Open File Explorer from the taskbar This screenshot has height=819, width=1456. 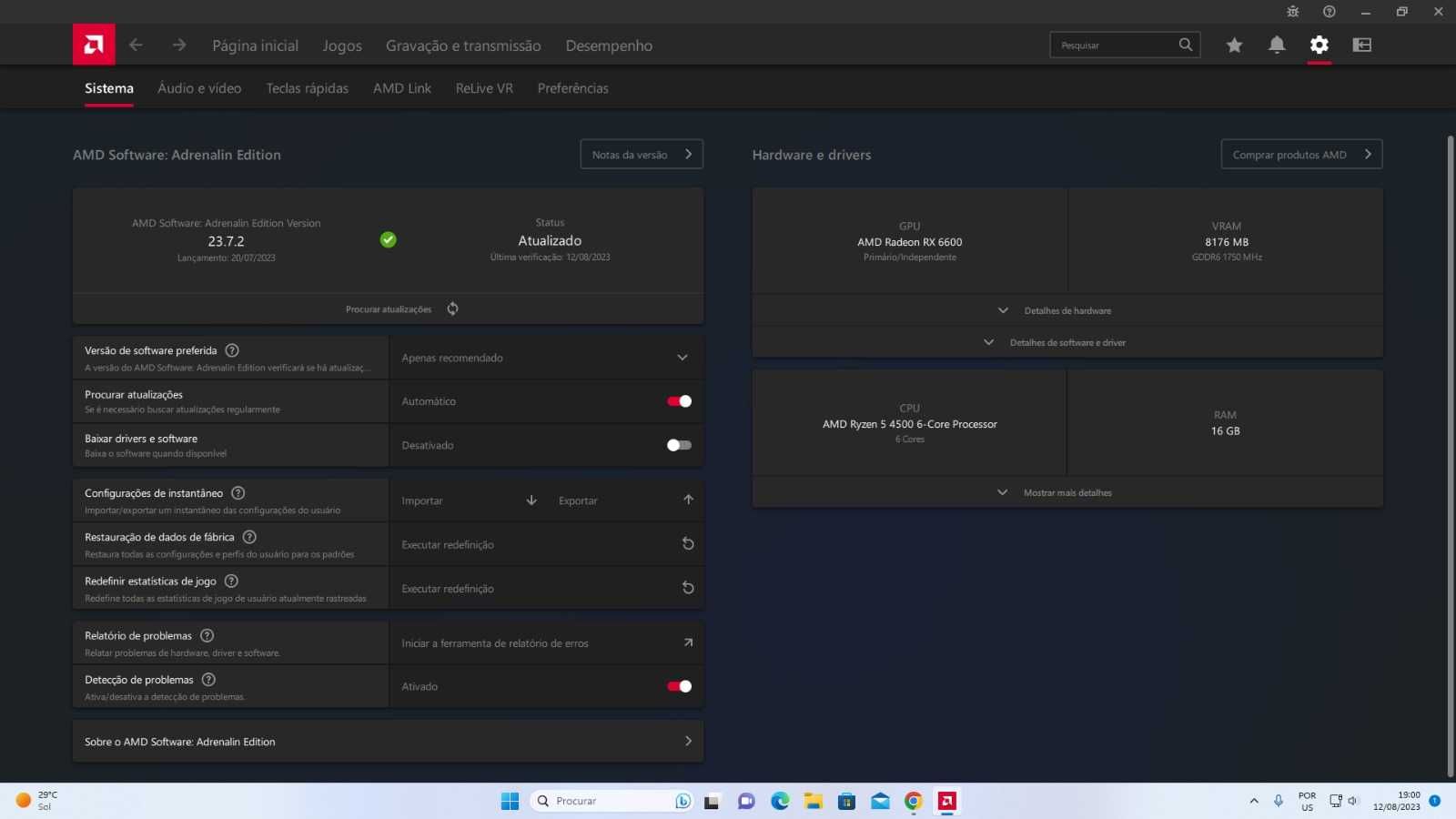click(814, 801)
